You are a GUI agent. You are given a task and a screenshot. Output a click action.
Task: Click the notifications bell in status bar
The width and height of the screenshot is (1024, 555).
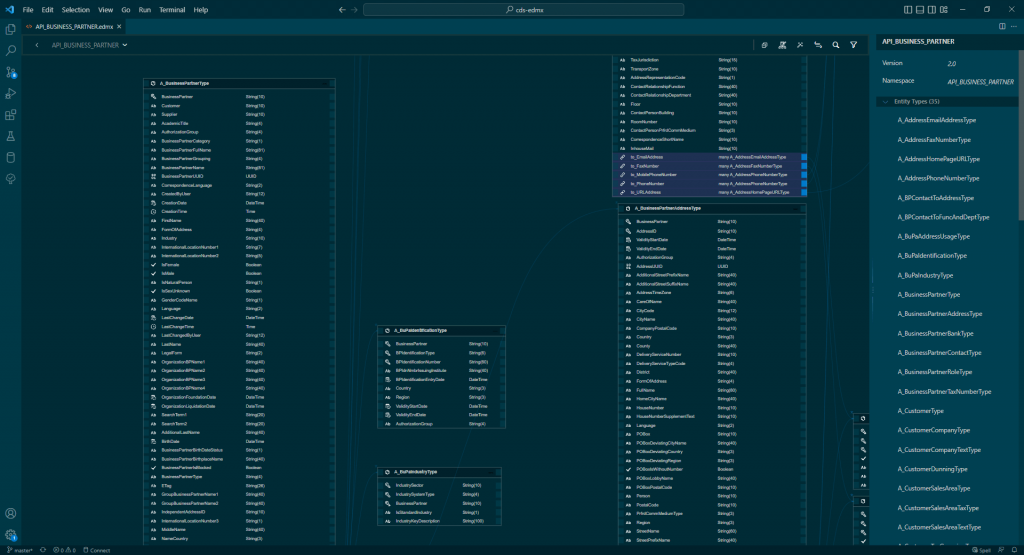[x=1014, y=550]
